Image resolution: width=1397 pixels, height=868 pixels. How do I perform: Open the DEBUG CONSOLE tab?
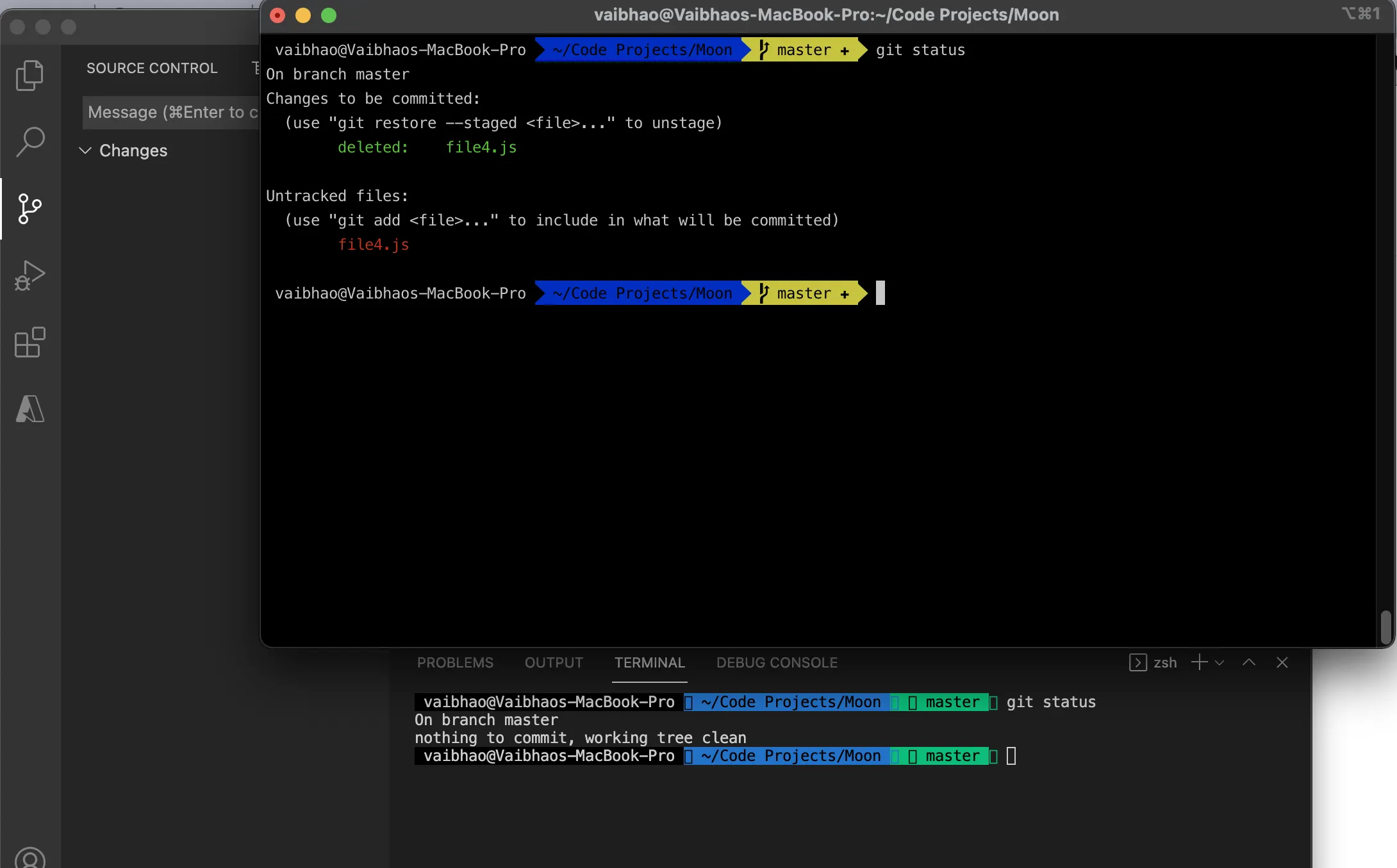point(777,662)
